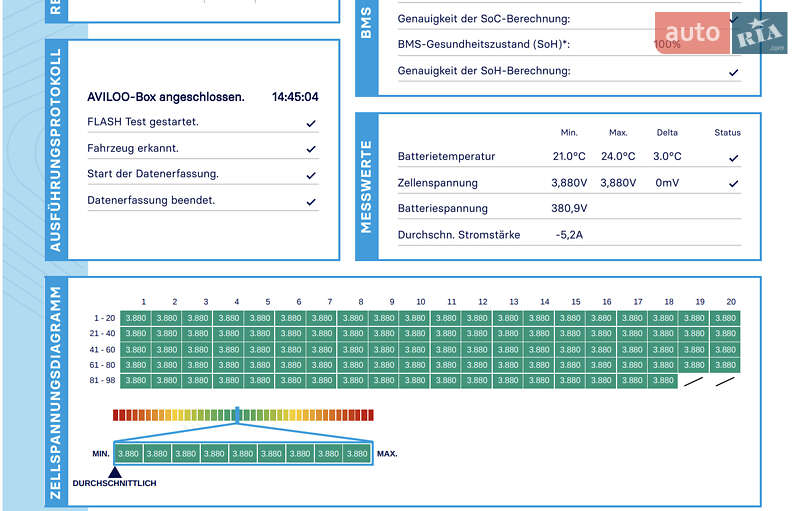The height and width of the screenshot is (511, 800).
Task: Click the auto RIA logo watermark
Action: click(x=721, y=33)
